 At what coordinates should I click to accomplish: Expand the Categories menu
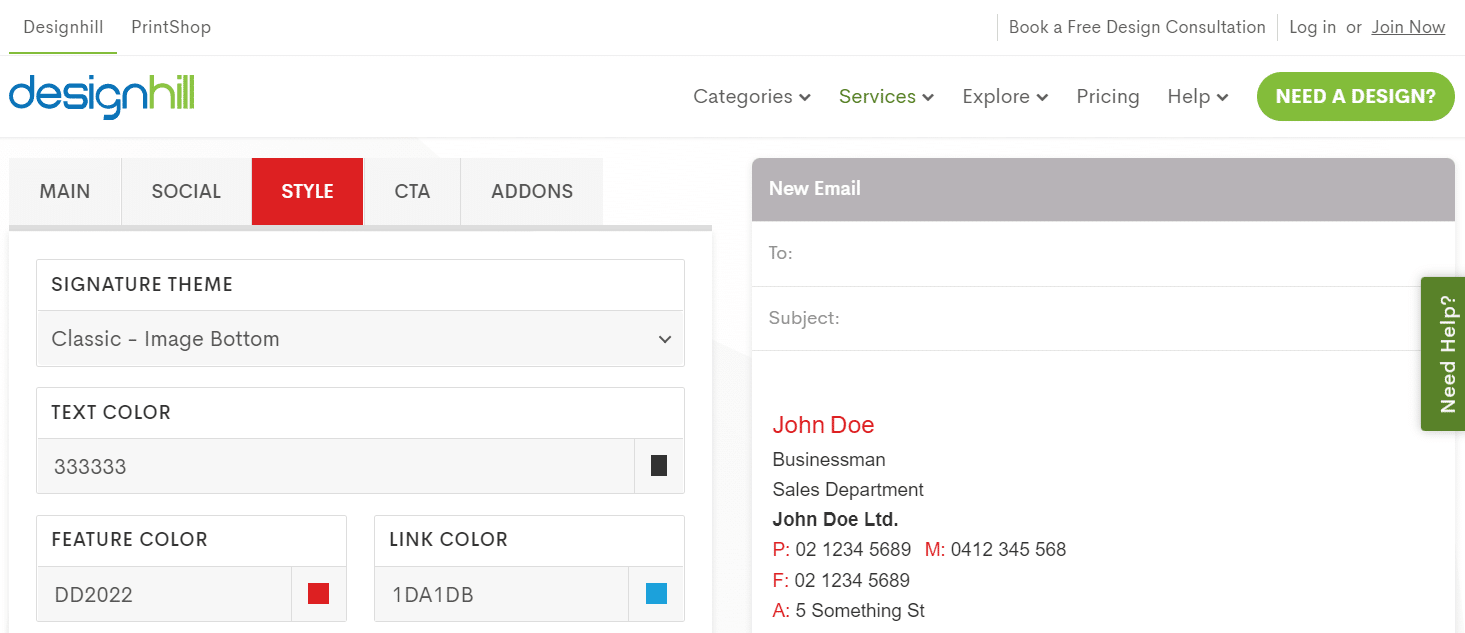pyautogui.click(x=751, y=97)
